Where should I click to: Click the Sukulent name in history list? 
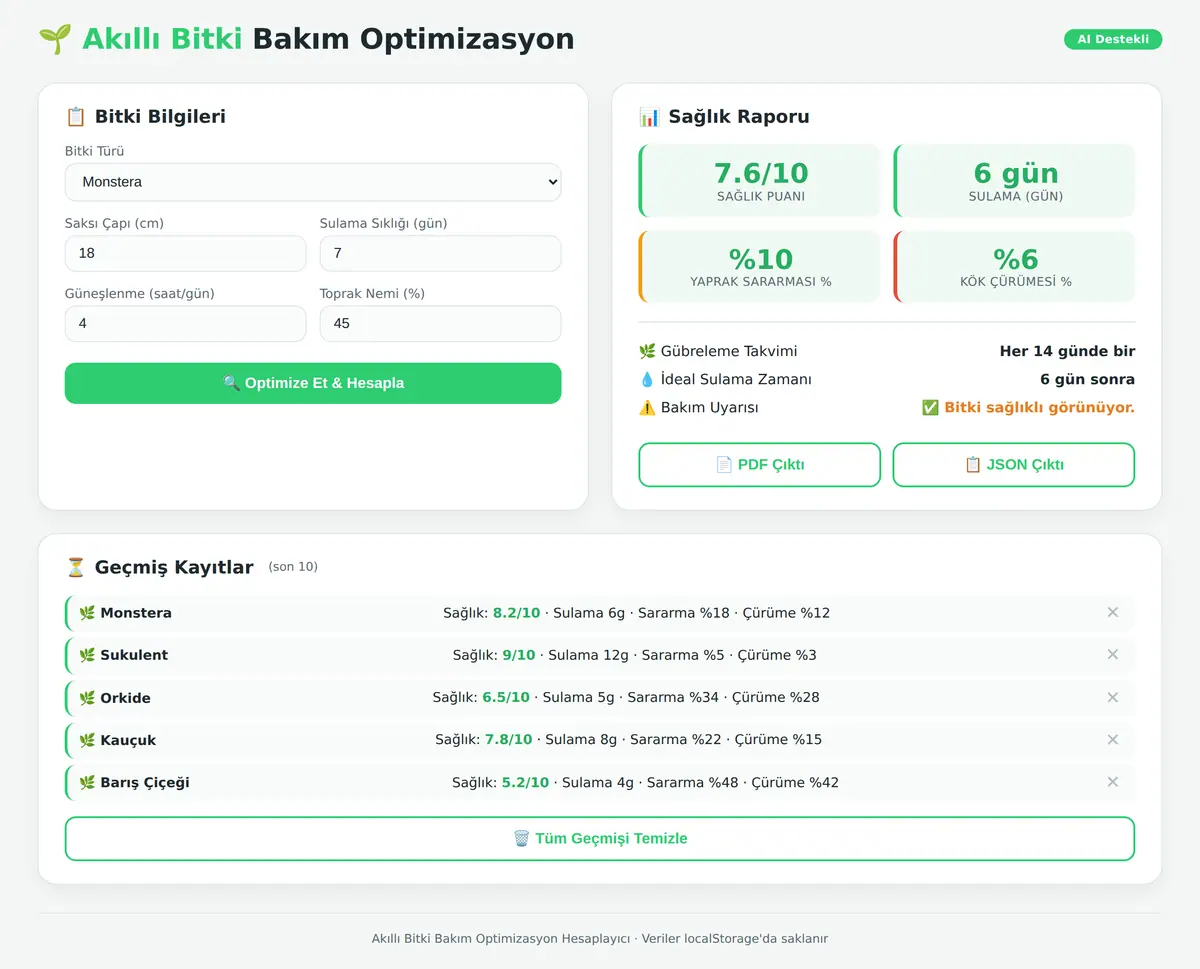pos(134,655)
